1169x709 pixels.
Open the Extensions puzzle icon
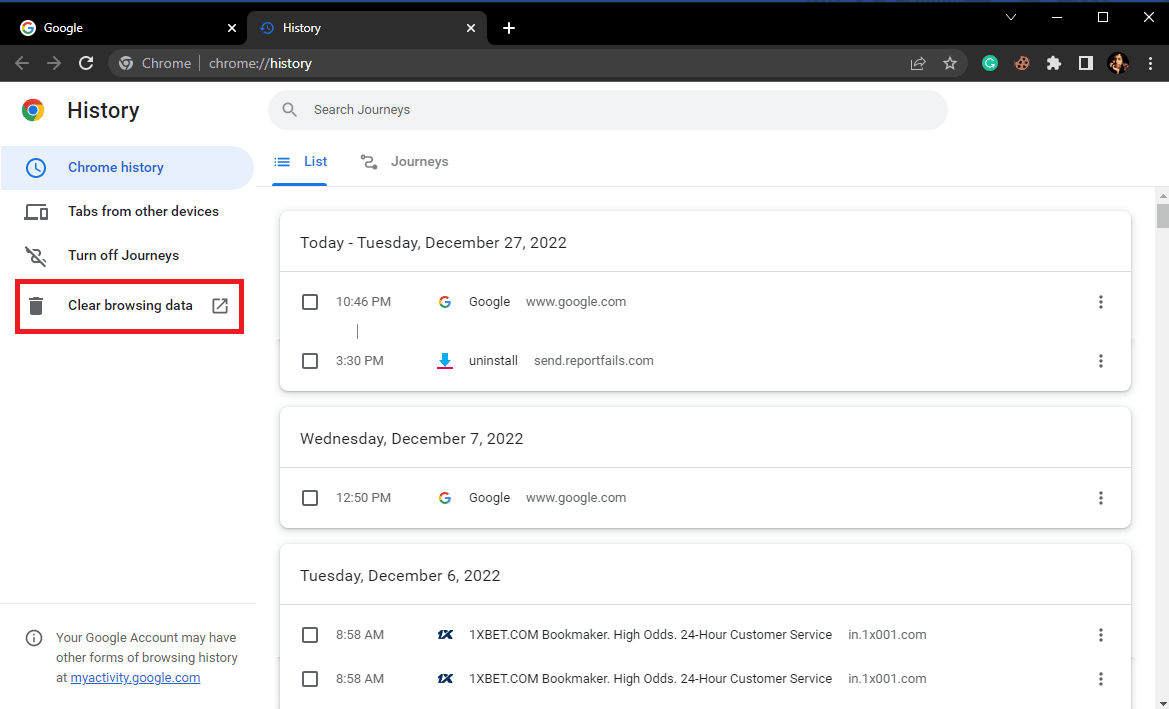click(1053, 63)
